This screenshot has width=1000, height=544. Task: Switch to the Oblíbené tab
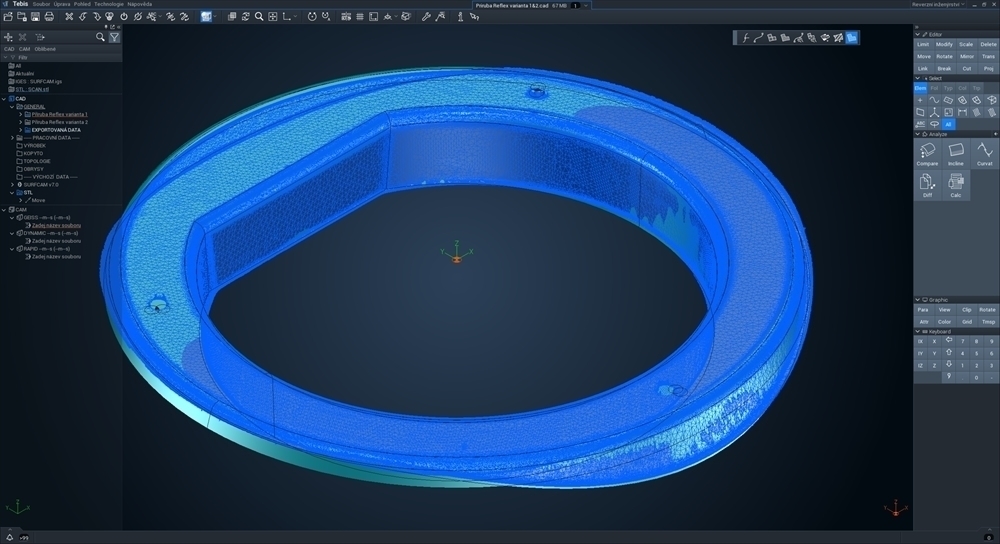(45, 48)
